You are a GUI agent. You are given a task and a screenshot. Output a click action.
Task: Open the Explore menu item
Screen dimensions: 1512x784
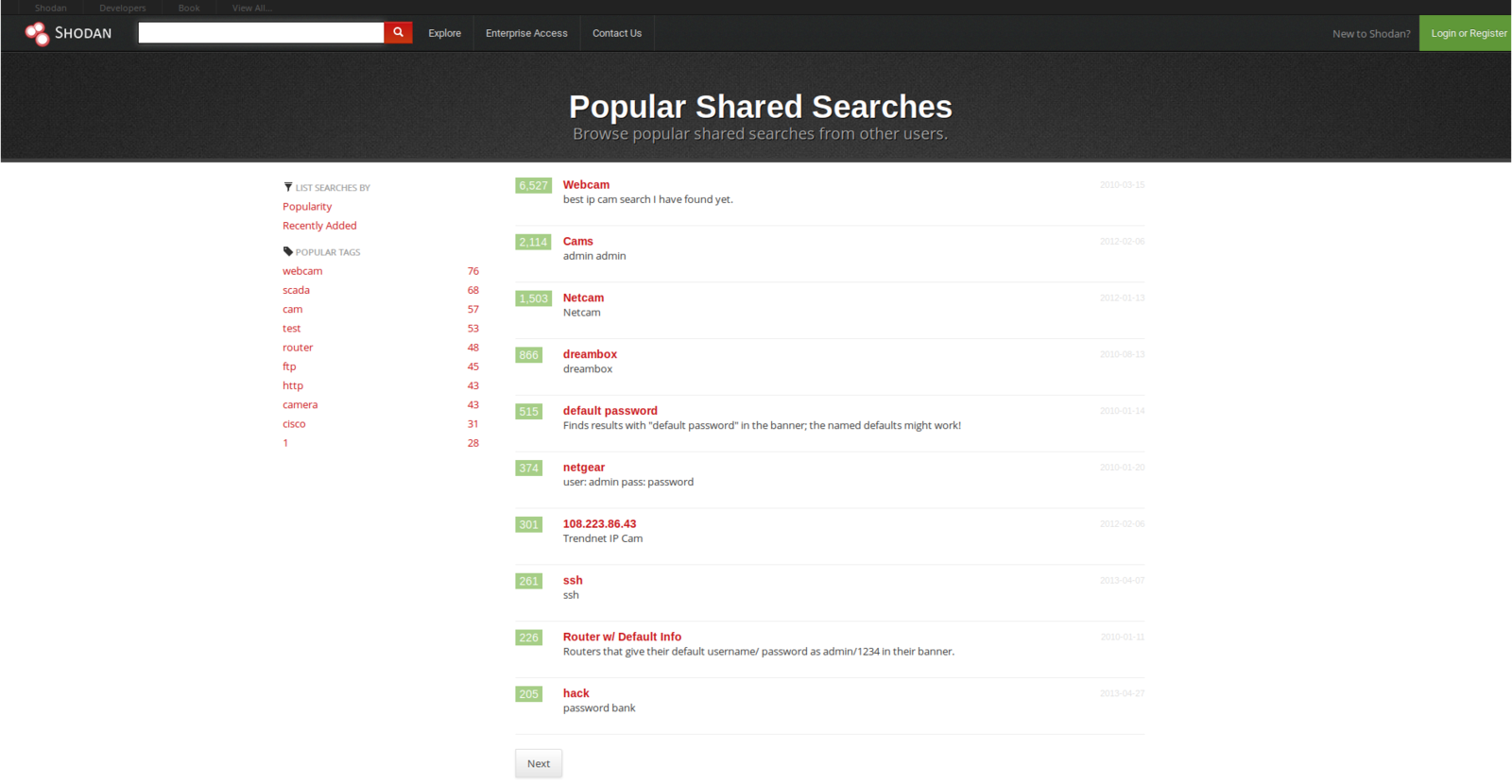(x=444, y=33)
